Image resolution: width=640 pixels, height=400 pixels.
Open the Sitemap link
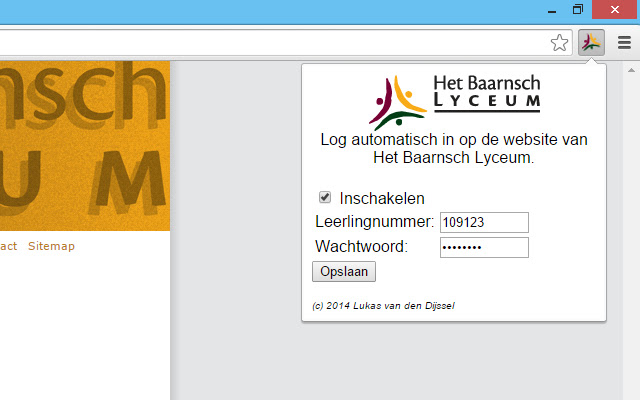click(x=51, y=246)
